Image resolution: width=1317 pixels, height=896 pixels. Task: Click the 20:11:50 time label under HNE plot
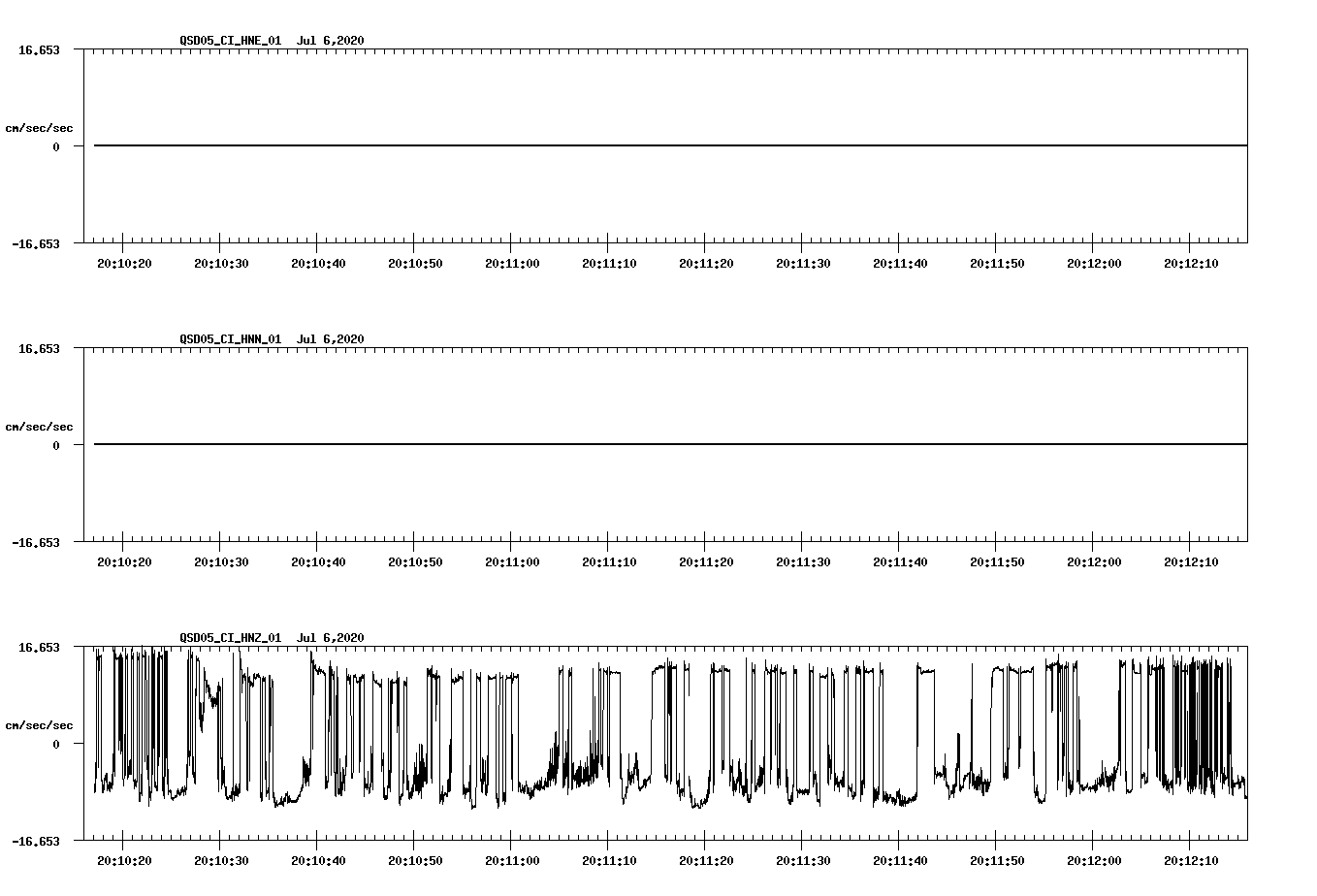tap(997, 263)
